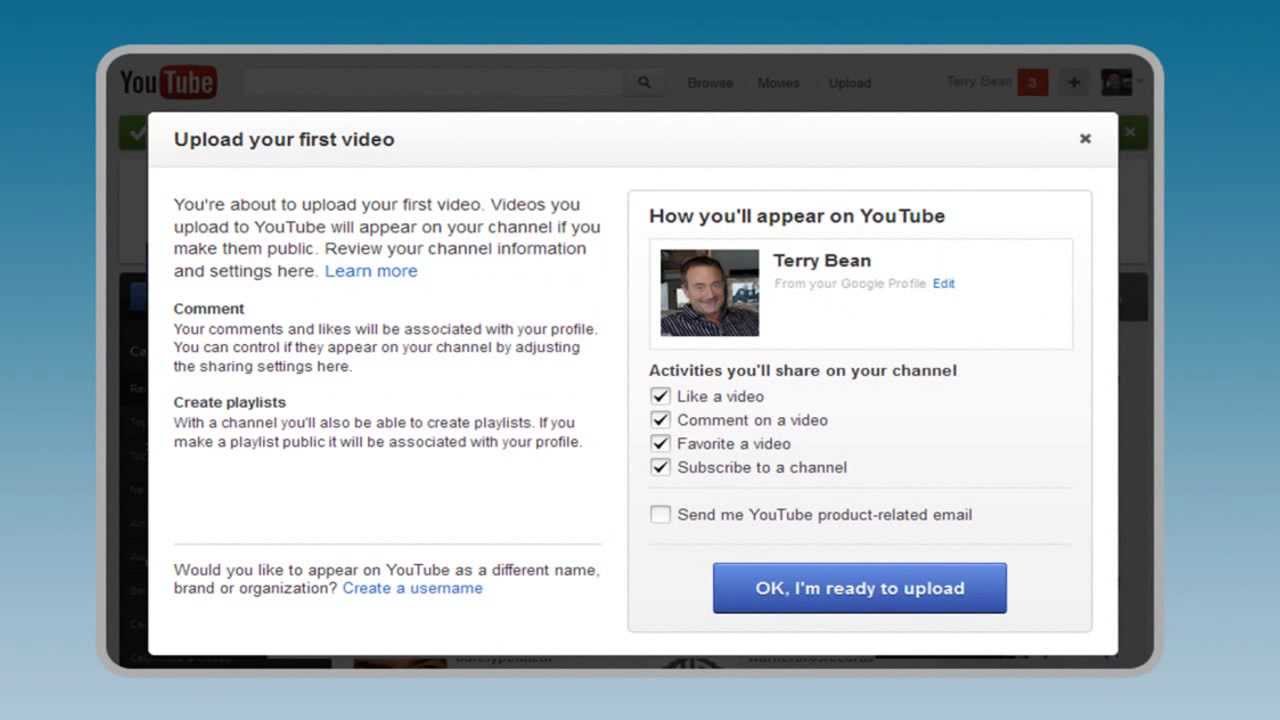
Task: Open the Movies menu item
Action: click(x=778, y=83)
